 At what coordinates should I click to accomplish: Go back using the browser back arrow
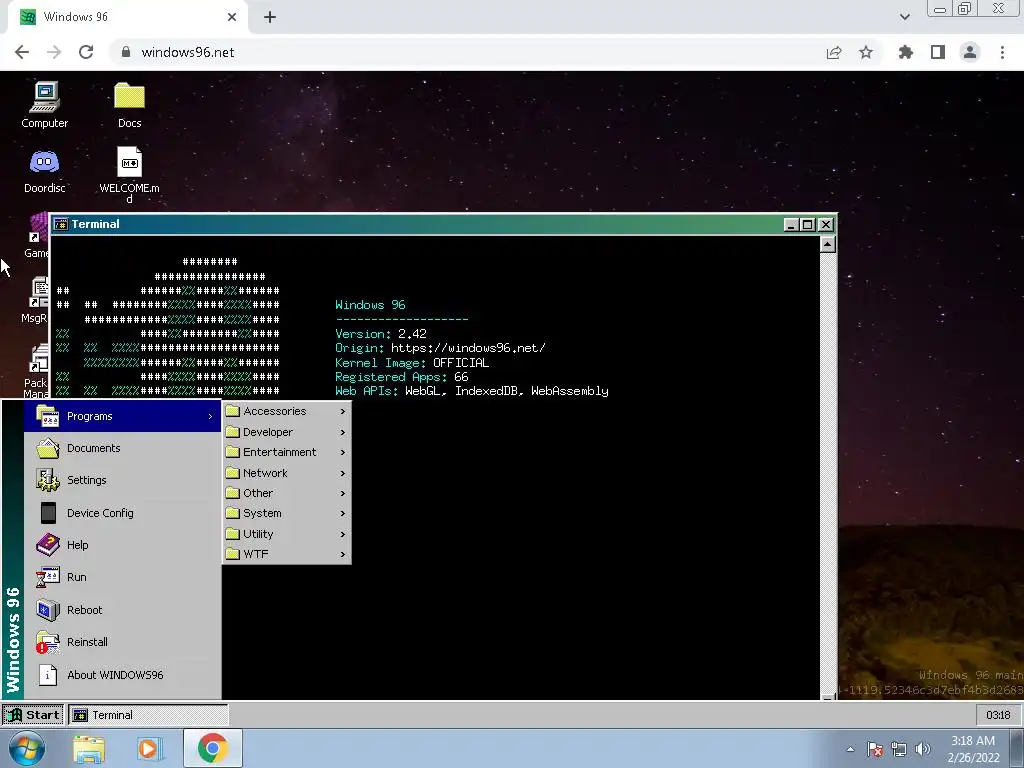click(22, 52)
